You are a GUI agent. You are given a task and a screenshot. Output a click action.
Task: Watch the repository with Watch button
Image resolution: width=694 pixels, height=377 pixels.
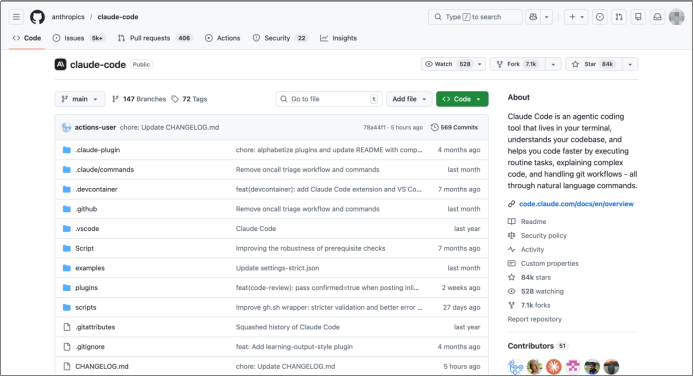click(x=448, y=64)
